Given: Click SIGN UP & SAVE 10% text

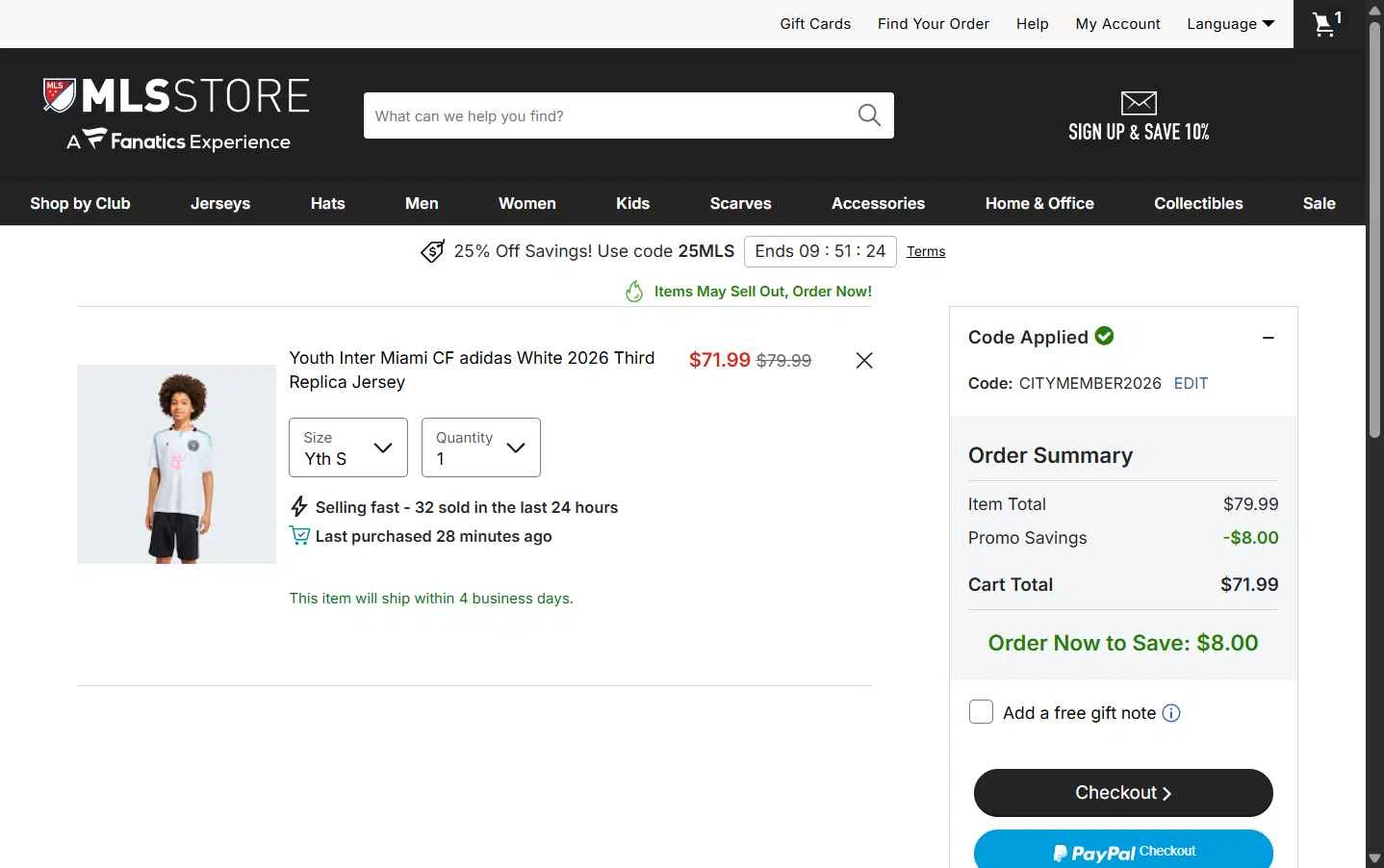Looking at the screenshot, I should pyautogui.click(x=1139, y=132).
